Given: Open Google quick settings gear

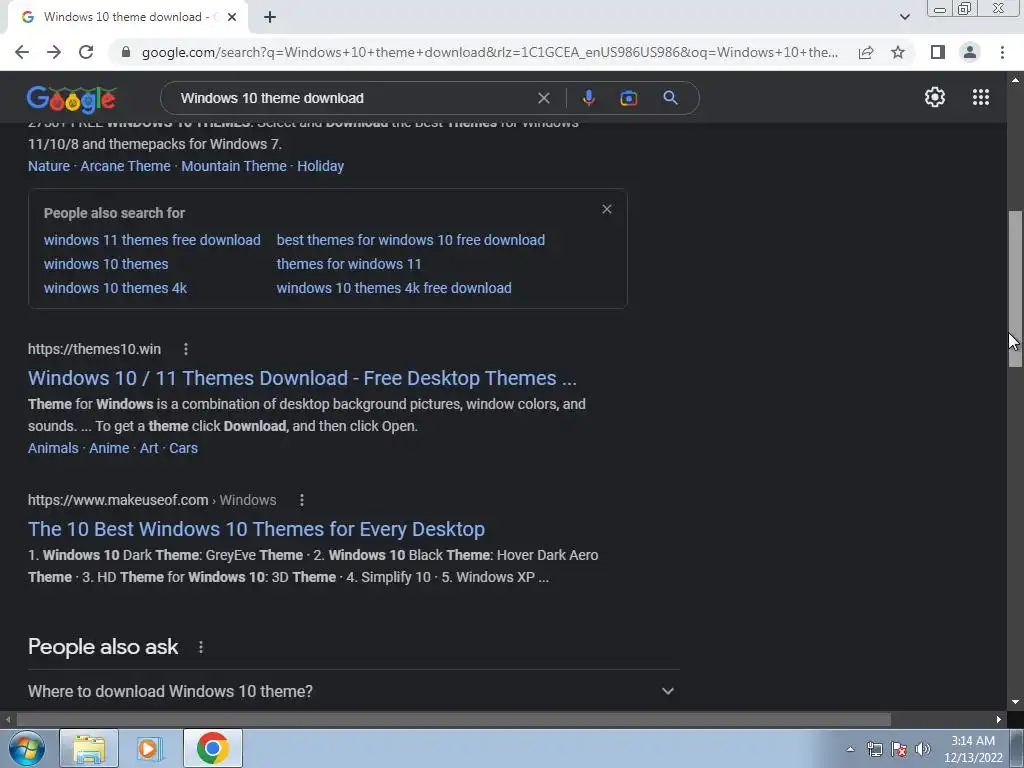Looking at the screenshot, I should (935, 97).
